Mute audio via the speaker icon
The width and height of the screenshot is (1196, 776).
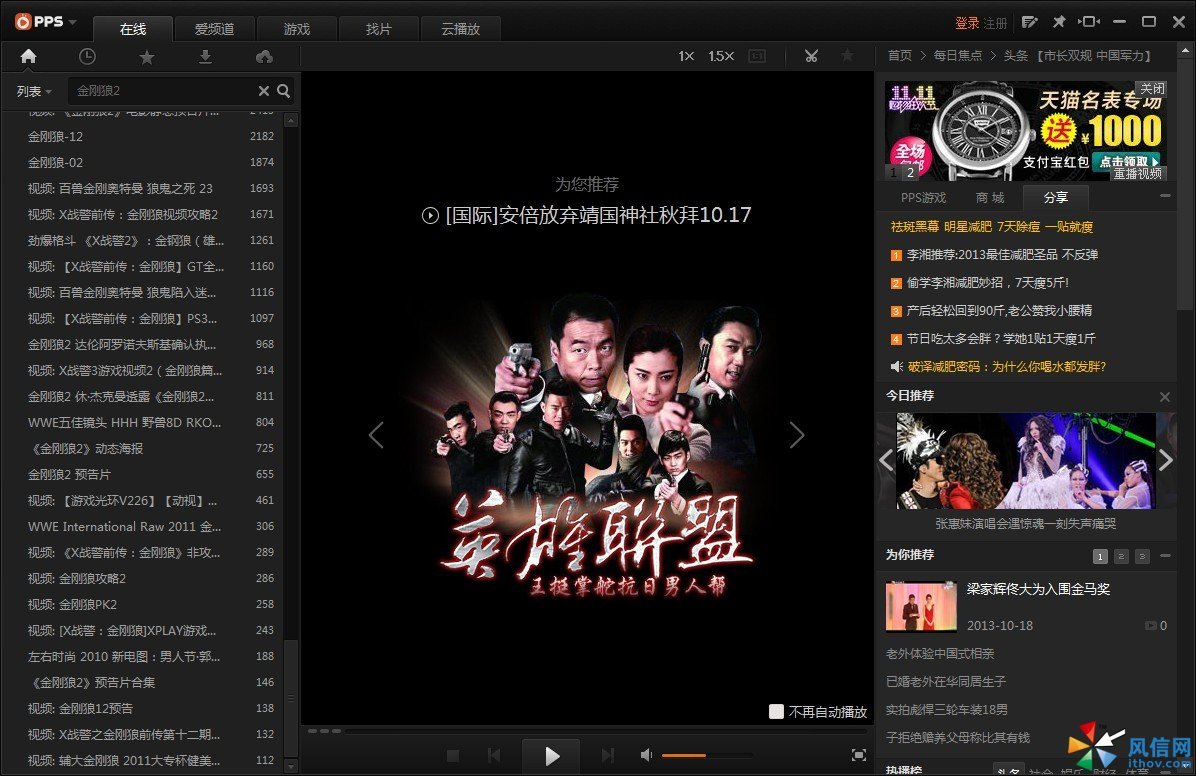coord(647,755)
